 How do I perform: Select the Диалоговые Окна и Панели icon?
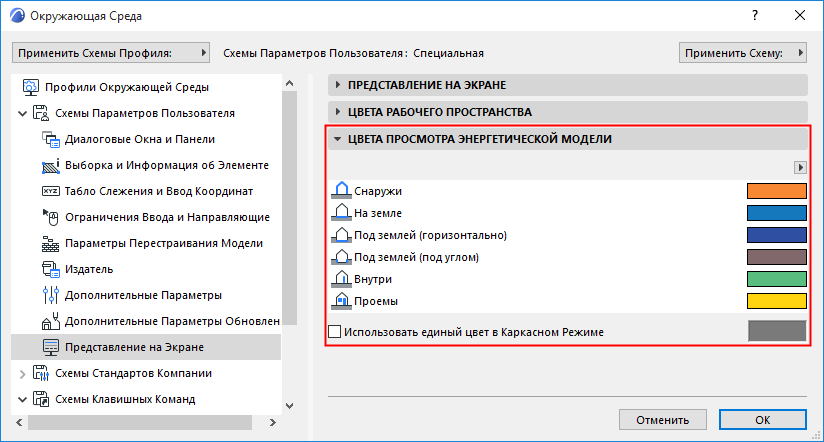click(50, 139)
